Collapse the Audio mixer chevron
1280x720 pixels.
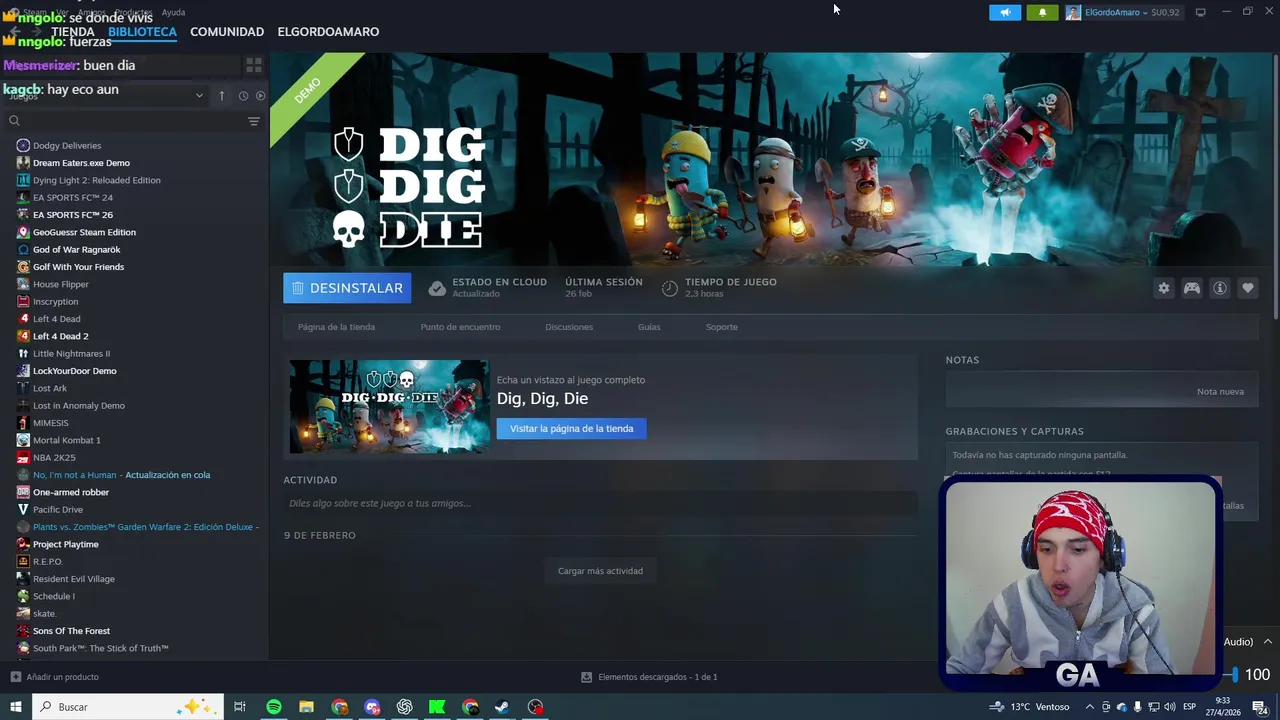(1267, 642)
